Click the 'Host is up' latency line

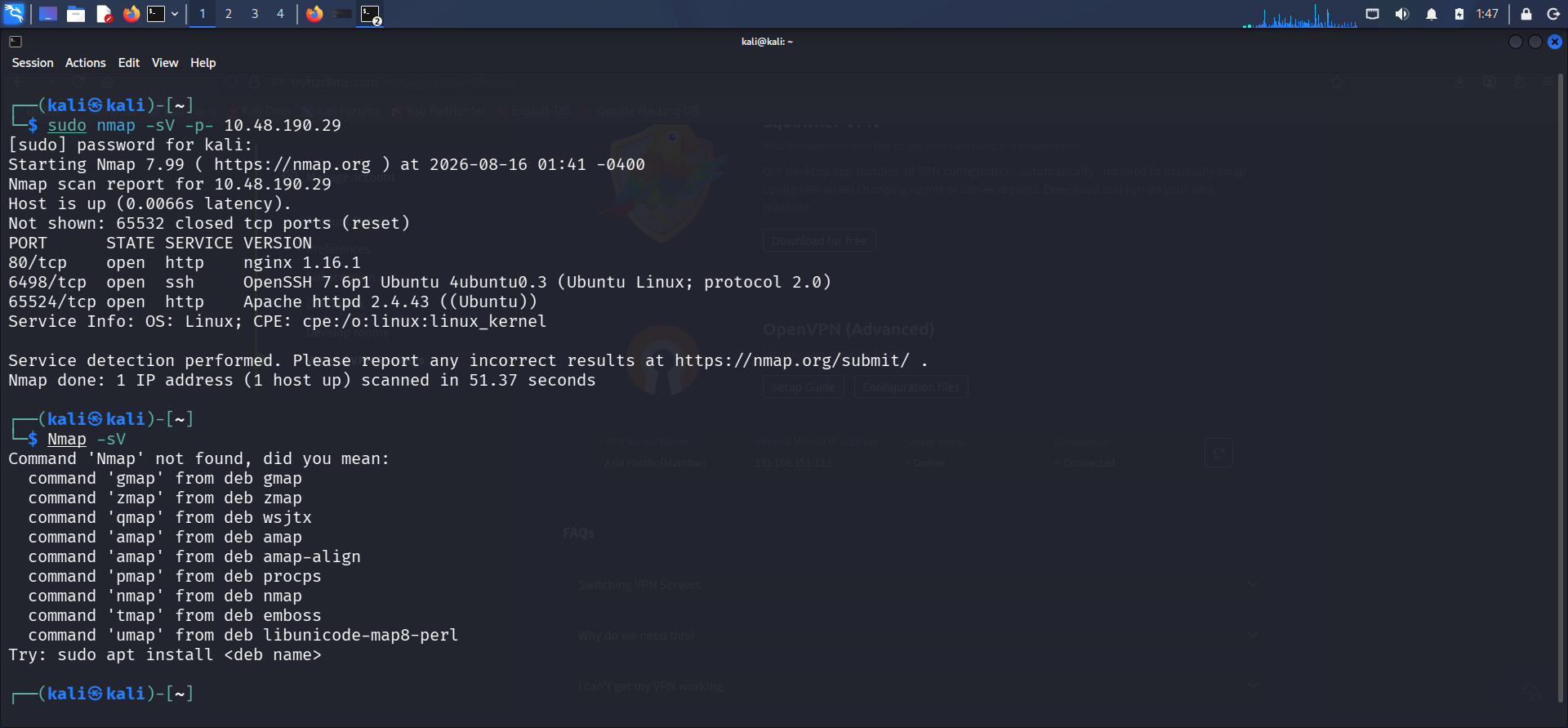[x=150, y=203]
